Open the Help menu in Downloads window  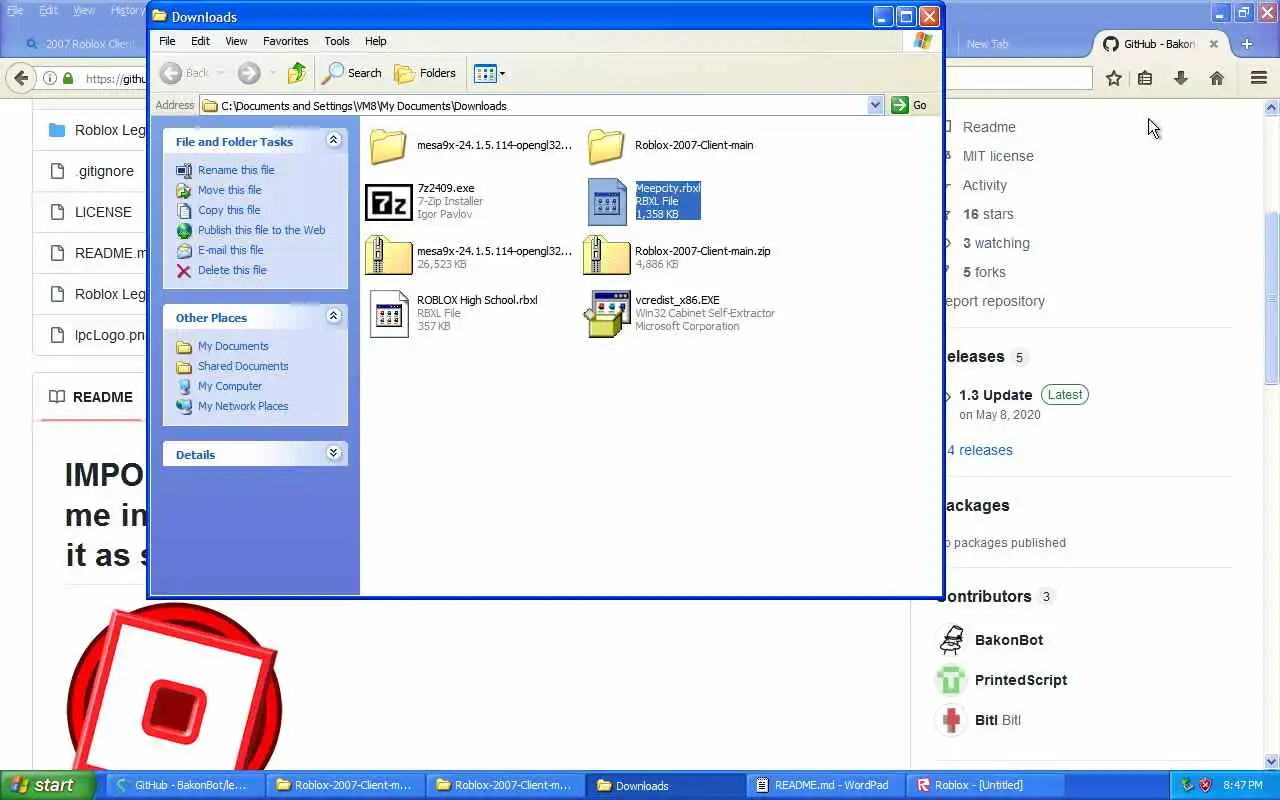click(375, 41)
